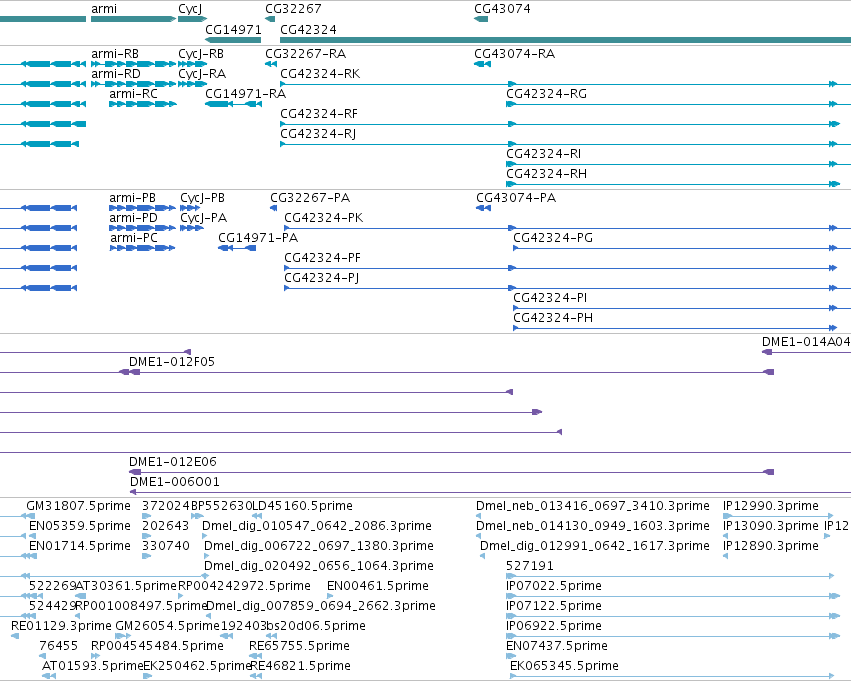Screen dimensions: 851x681
Task: Click the DME1-006O01 feature label
Action: pos(175,482)
